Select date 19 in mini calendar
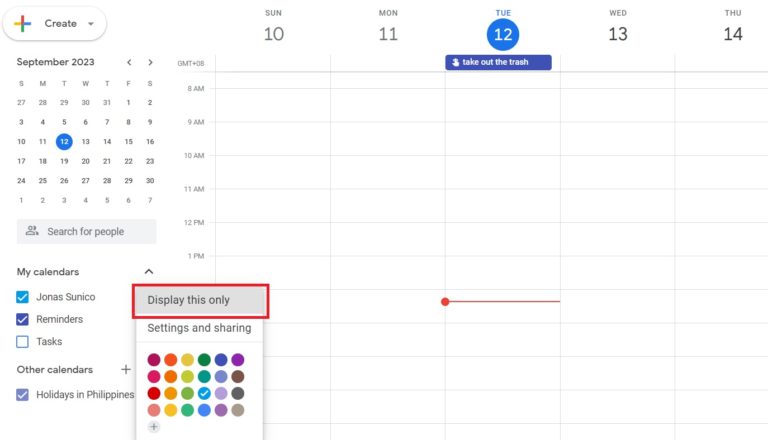Viewport: 768px width, 440px height. pos(64,161)
